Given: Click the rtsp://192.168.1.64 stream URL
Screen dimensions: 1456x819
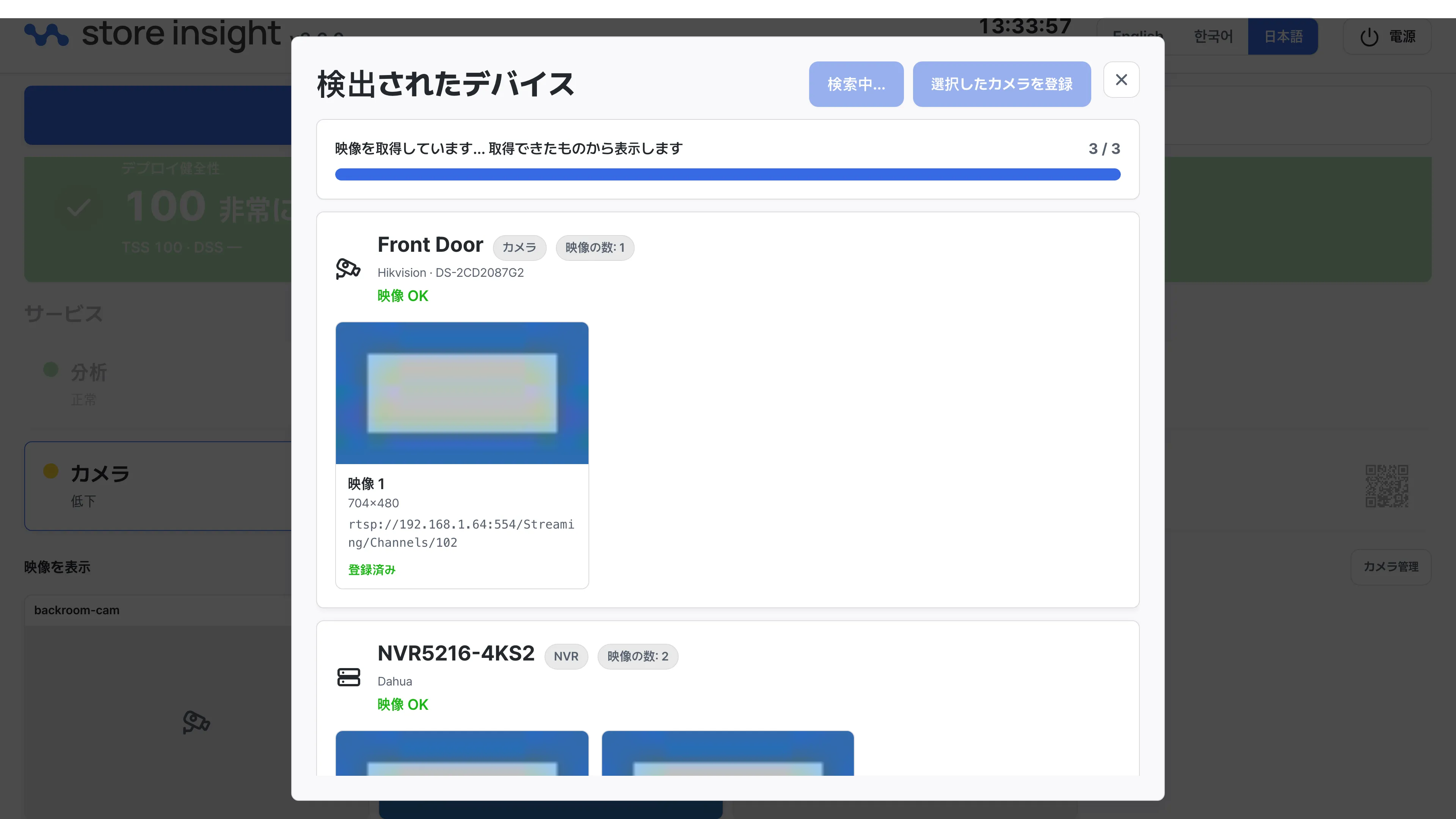Looking at the screenshot, I should coord(461,533).
